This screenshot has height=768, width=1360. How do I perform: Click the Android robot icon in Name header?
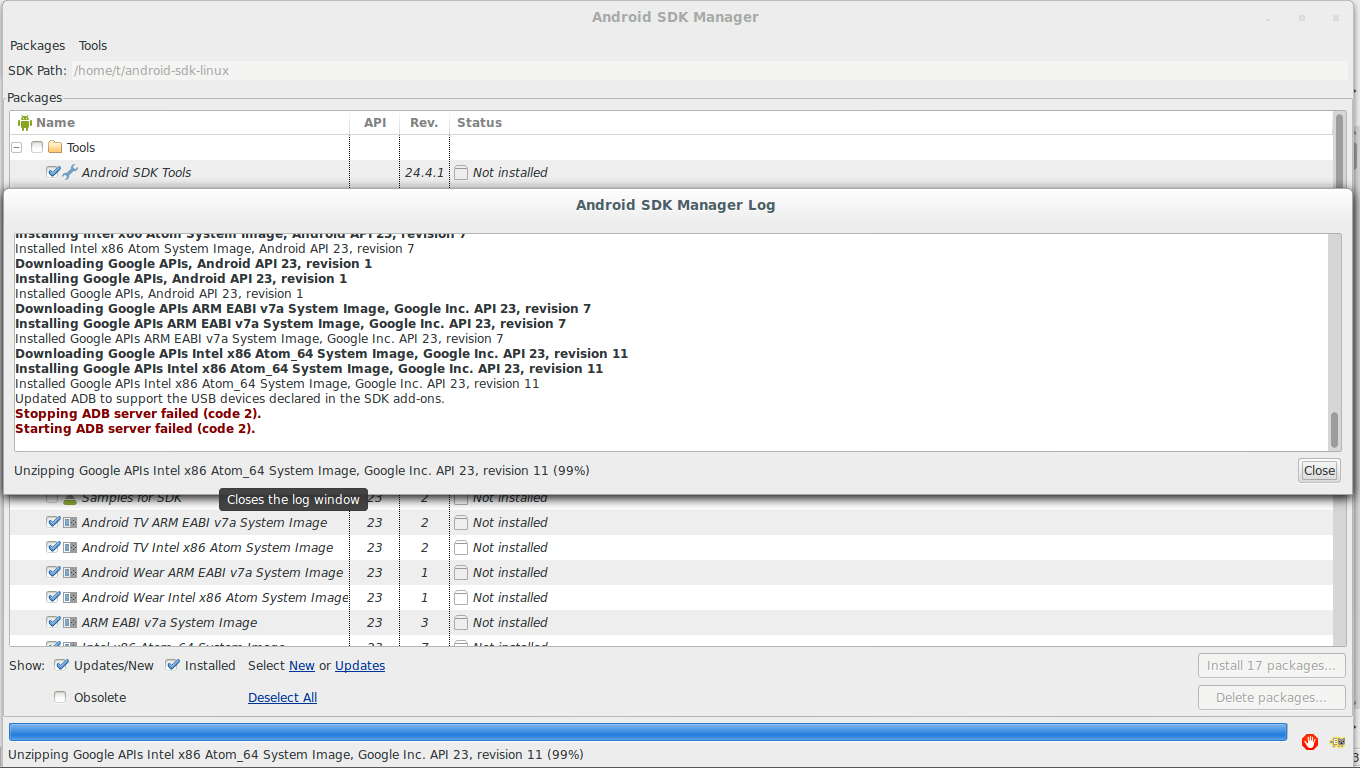tap(25, 123)
